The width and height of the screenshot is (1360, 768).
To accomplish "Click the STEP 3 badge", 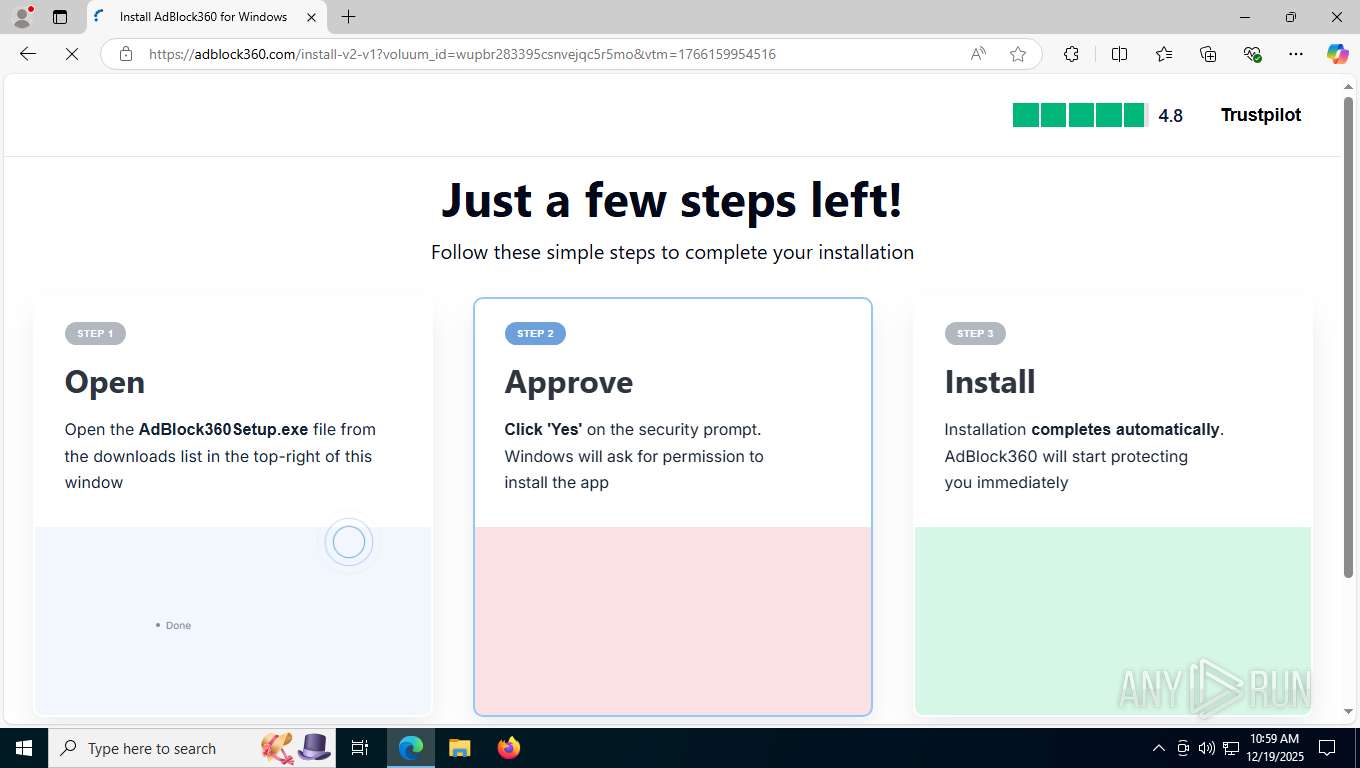I will pyautogui.click(x=975, y=333).
